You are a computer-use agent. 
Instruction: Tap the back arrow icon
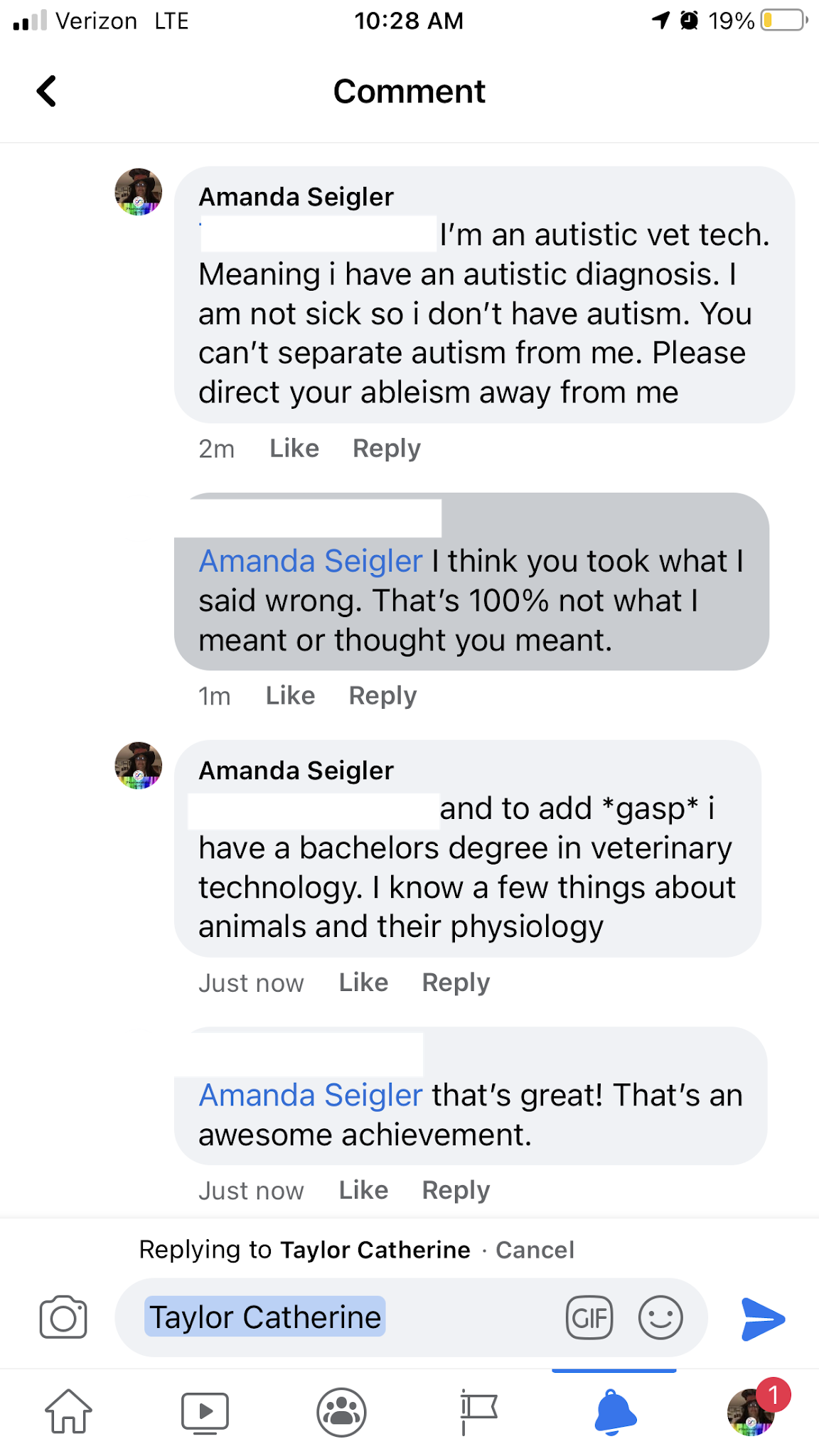coord(47,91)
